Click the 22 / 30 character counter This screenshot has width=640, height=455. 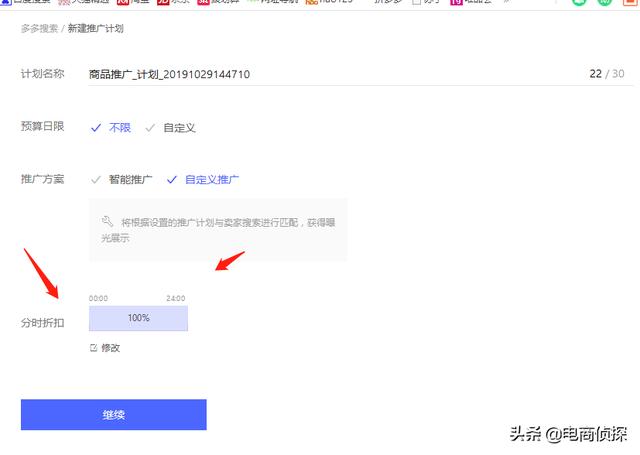[607, 74]
